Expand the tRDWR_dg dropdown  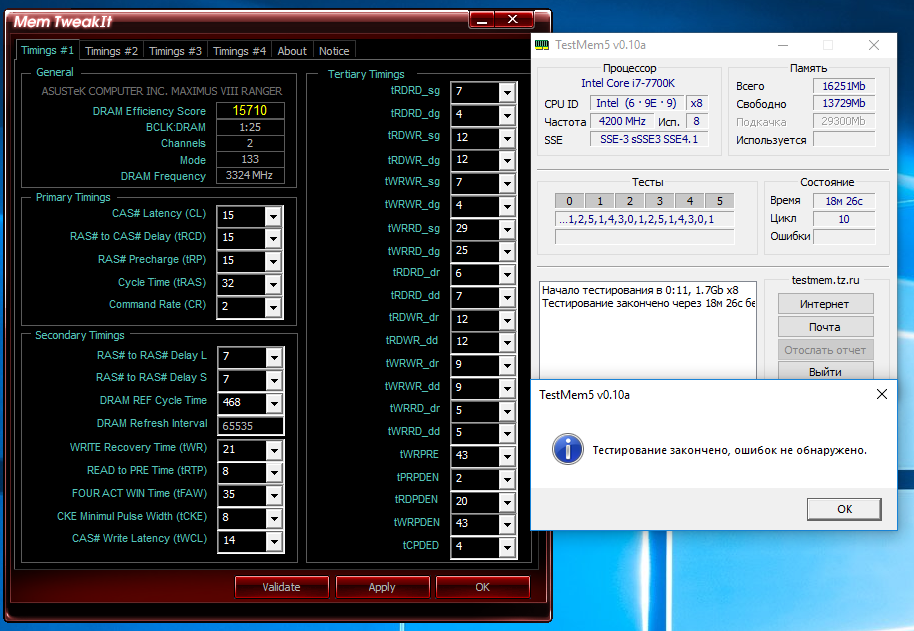click(x=507, y=160)
